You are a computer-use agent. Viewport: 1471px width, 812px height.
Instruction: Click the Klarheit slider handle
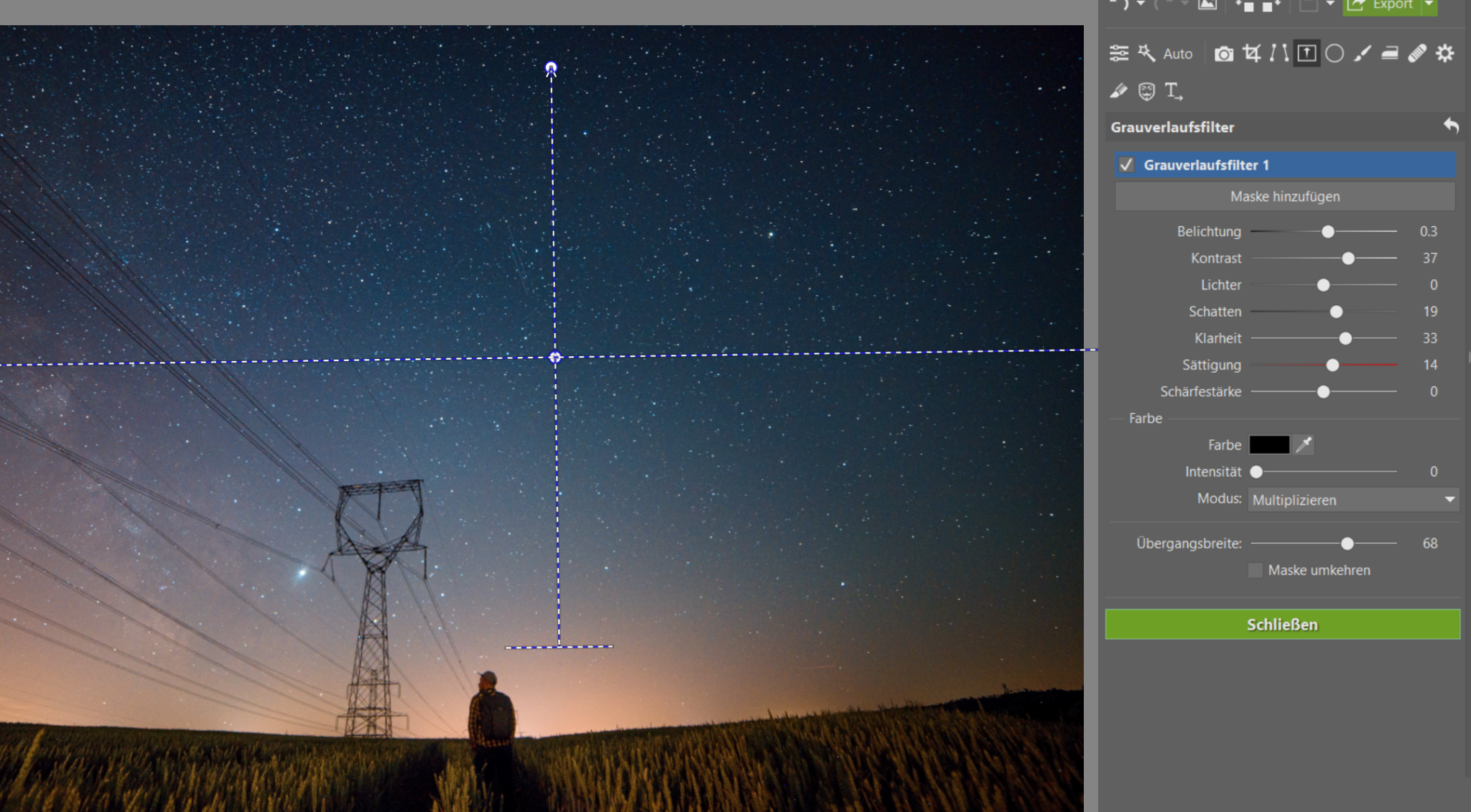(1345, 338)
